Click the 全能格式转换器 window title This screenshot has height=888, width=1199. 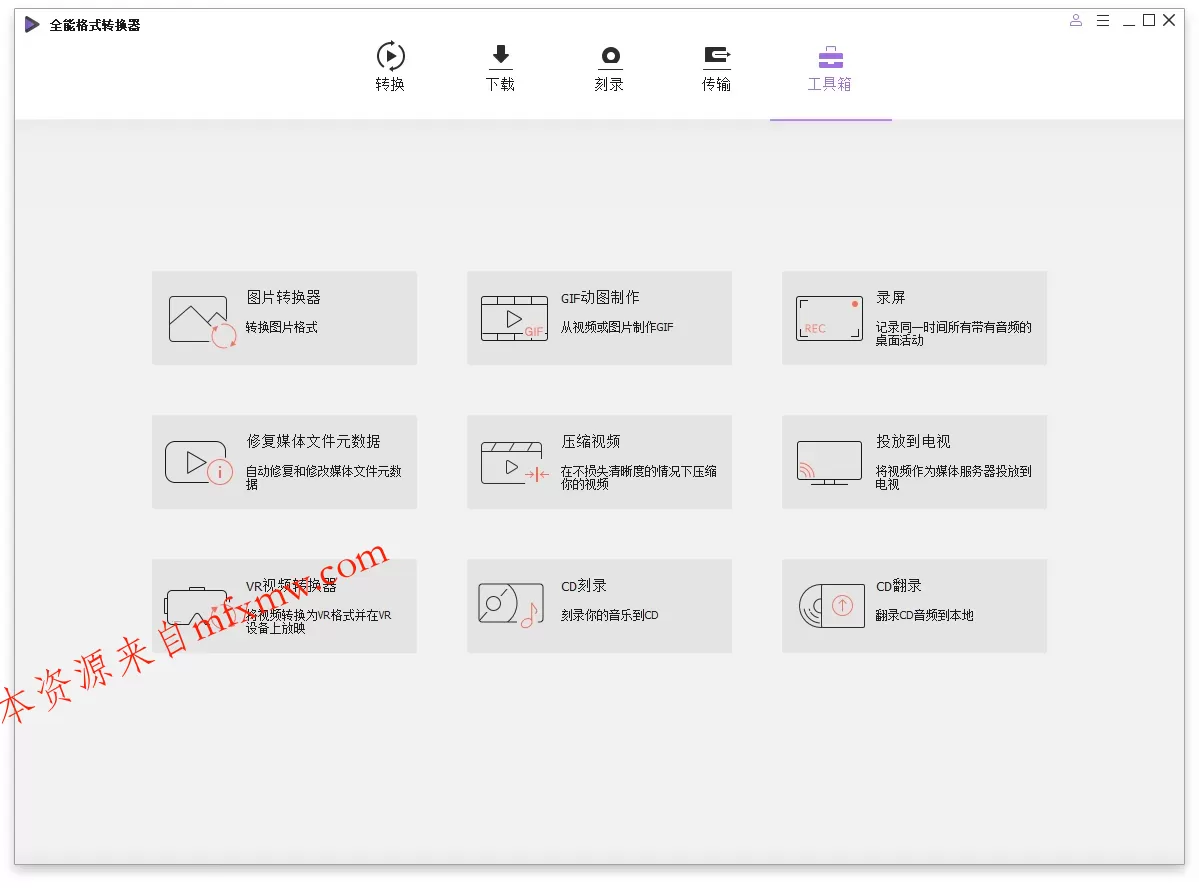point(95,25)
